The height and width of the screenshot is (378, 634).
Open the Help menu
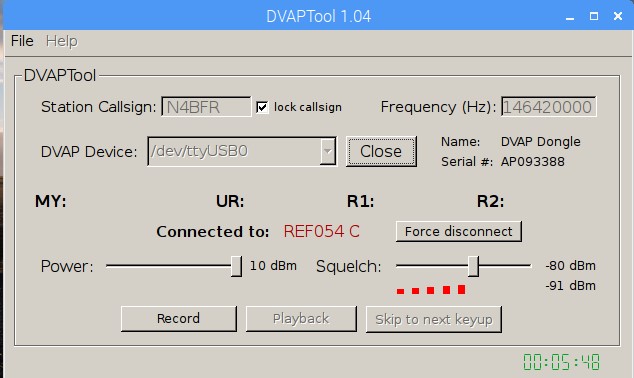point(61,41)
